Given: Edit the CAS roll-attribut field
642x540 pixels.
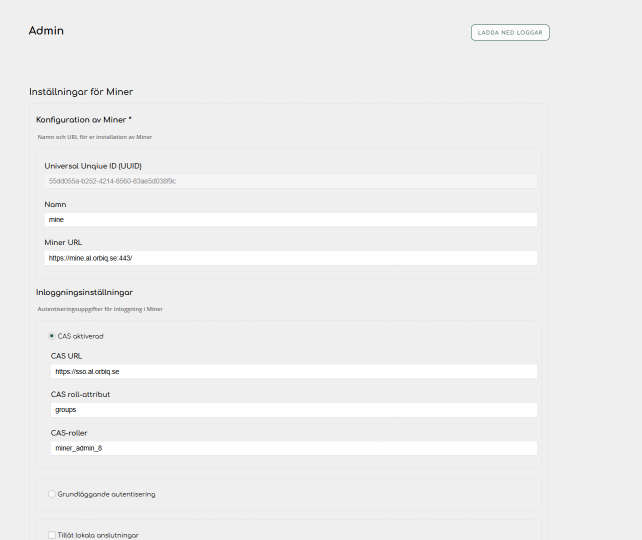Looking at the screenshot, I should (x=293, y=409).
